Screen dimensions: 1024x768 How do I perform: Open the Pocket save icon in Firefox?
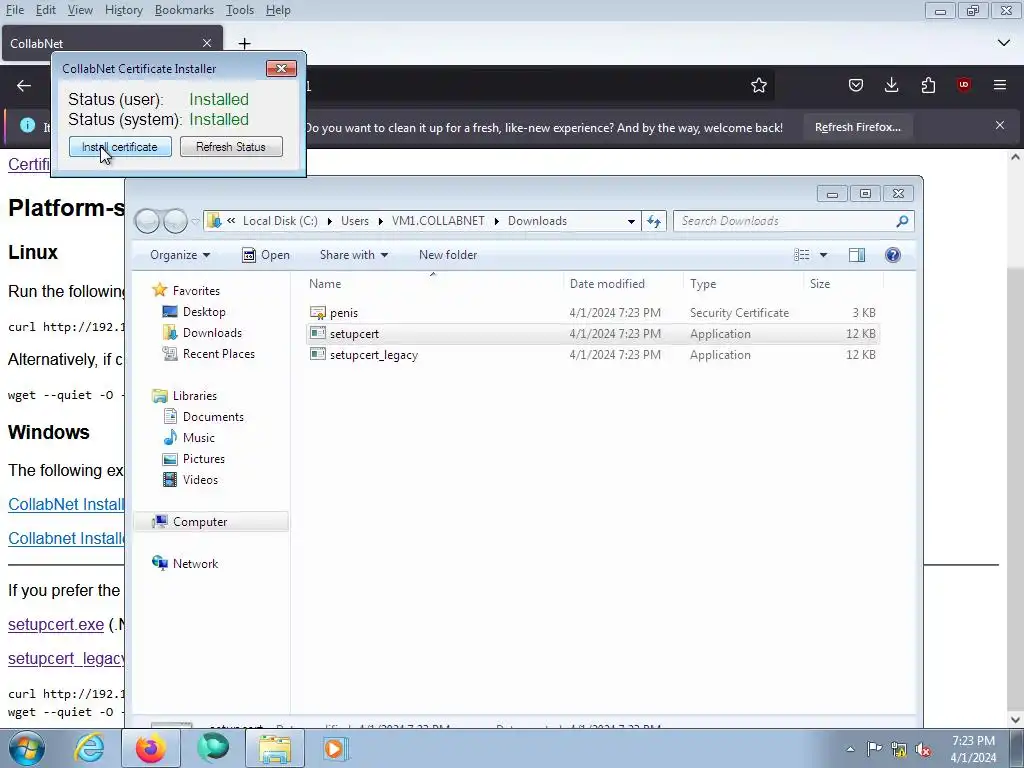pos(856,86)
